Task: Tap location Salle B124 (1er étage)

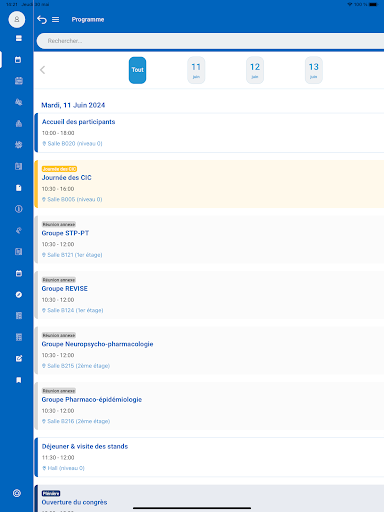Action: click(x=72, y=310)
